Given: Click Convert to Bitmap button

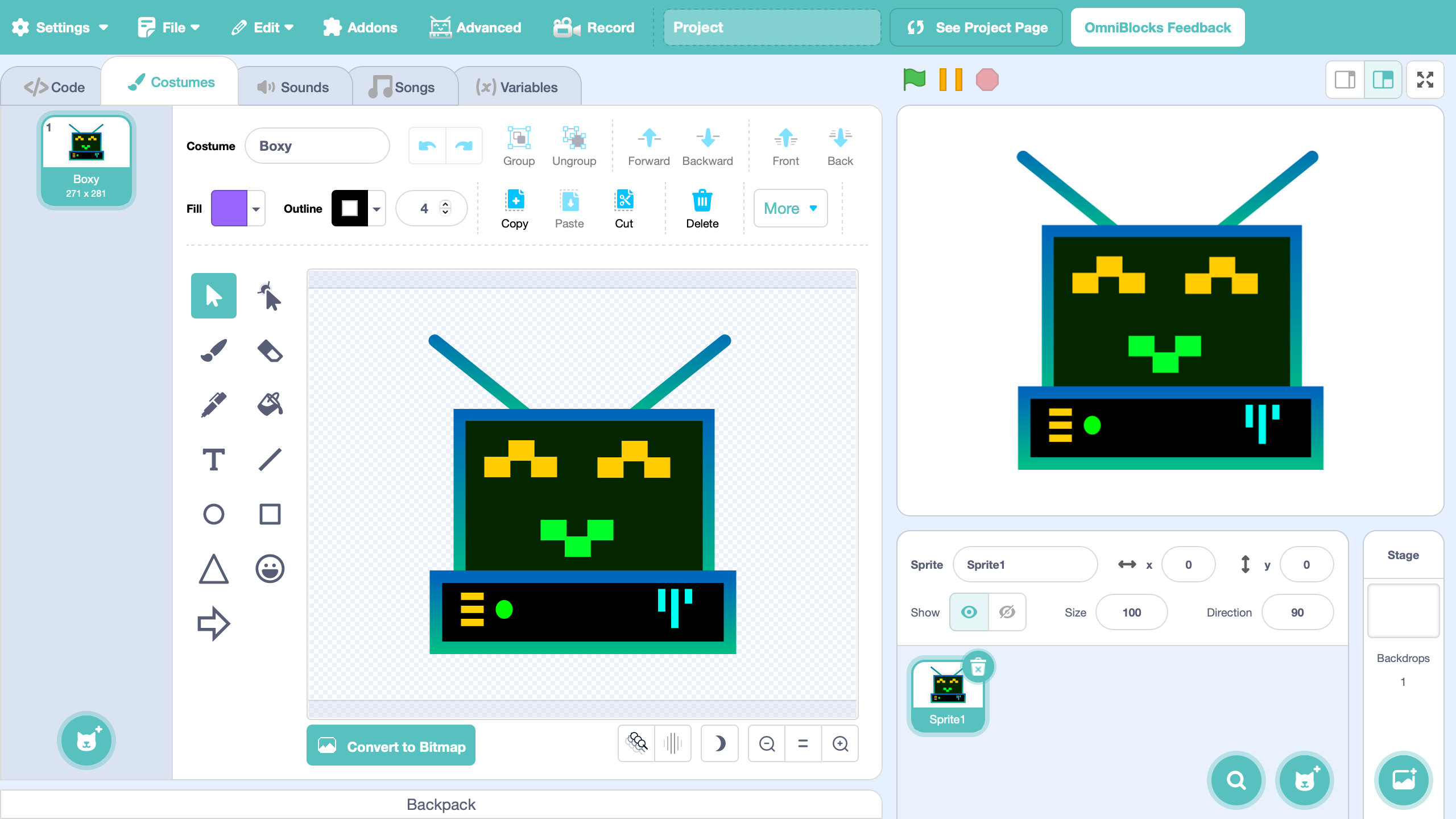Looking at the screenshot, I should click(391, 746).
